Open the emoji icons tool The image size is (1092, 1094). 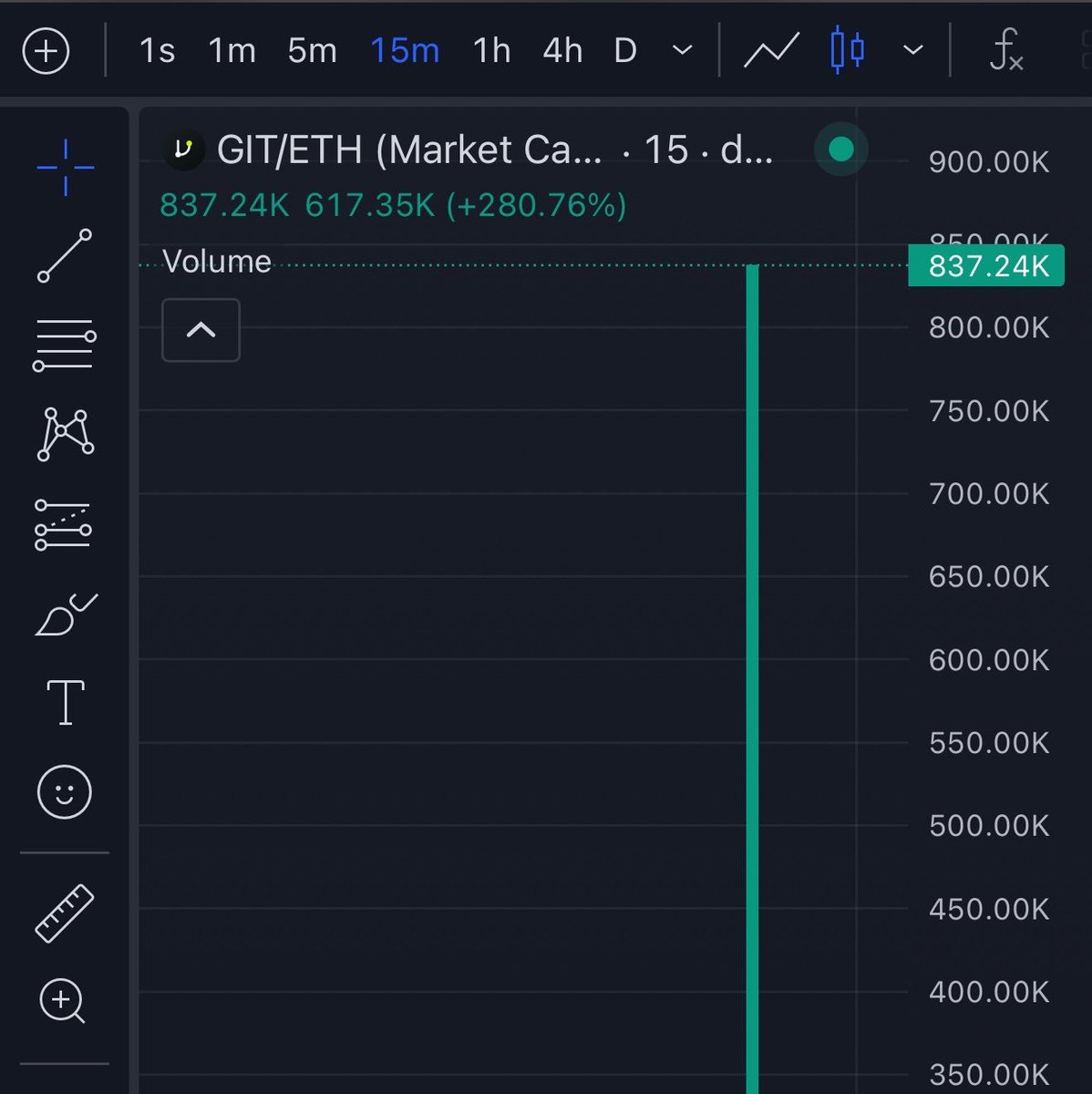tap(65, 791)
